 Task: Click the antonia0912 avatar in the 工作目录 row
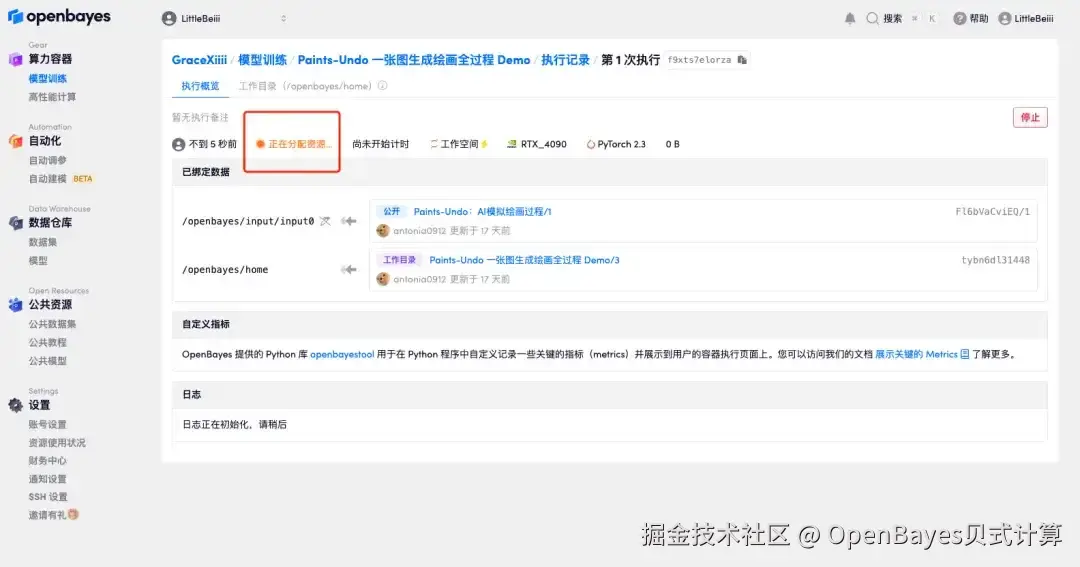click(383, 279)
